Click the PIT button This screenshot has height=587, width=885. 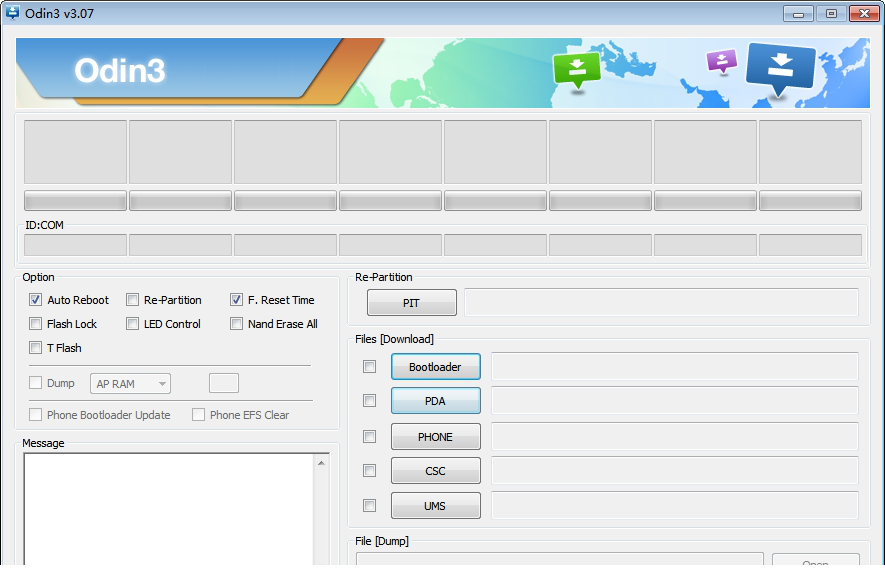pos(411,303)
